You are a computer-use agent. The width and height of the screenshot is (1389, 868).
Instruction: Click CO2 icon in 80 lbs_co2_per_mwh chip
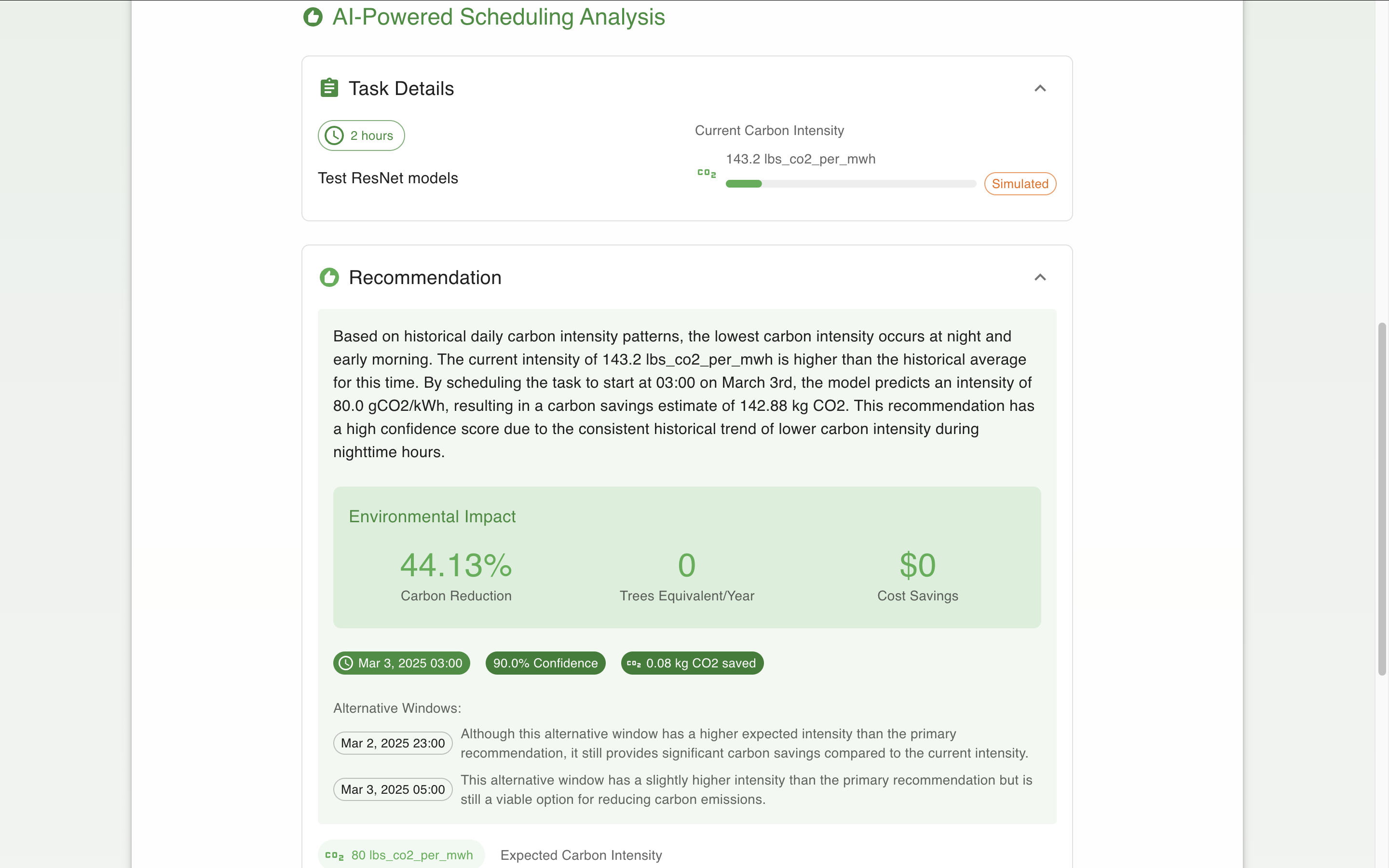click(x=334, y=855)
